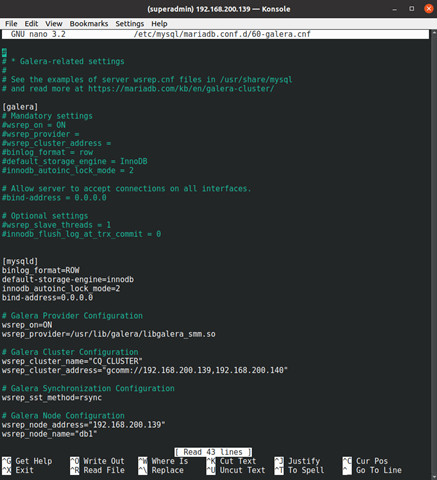
Task: Click the wsrep_sst_method=rsync line
Action: click(52, 397)
